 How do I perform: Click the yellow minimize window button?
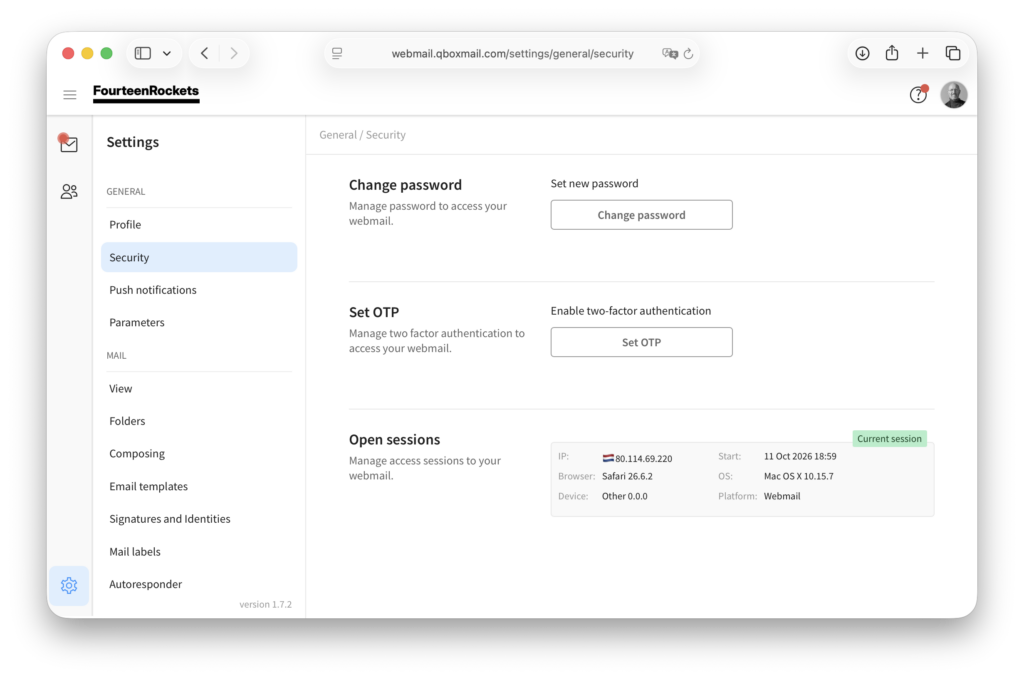[87, 54]
